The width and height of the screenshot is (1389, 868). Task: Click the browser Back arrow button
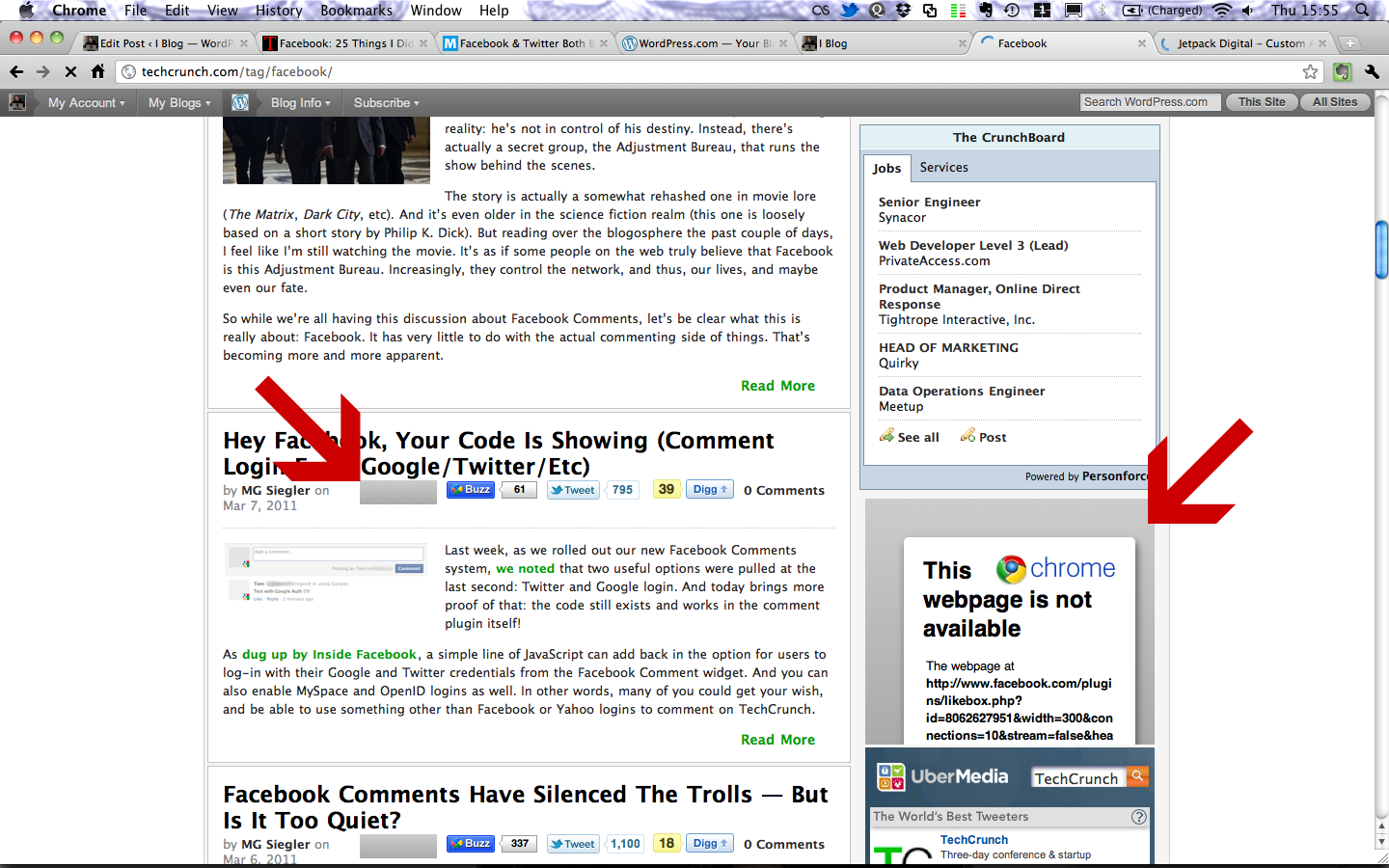[16, 71]
